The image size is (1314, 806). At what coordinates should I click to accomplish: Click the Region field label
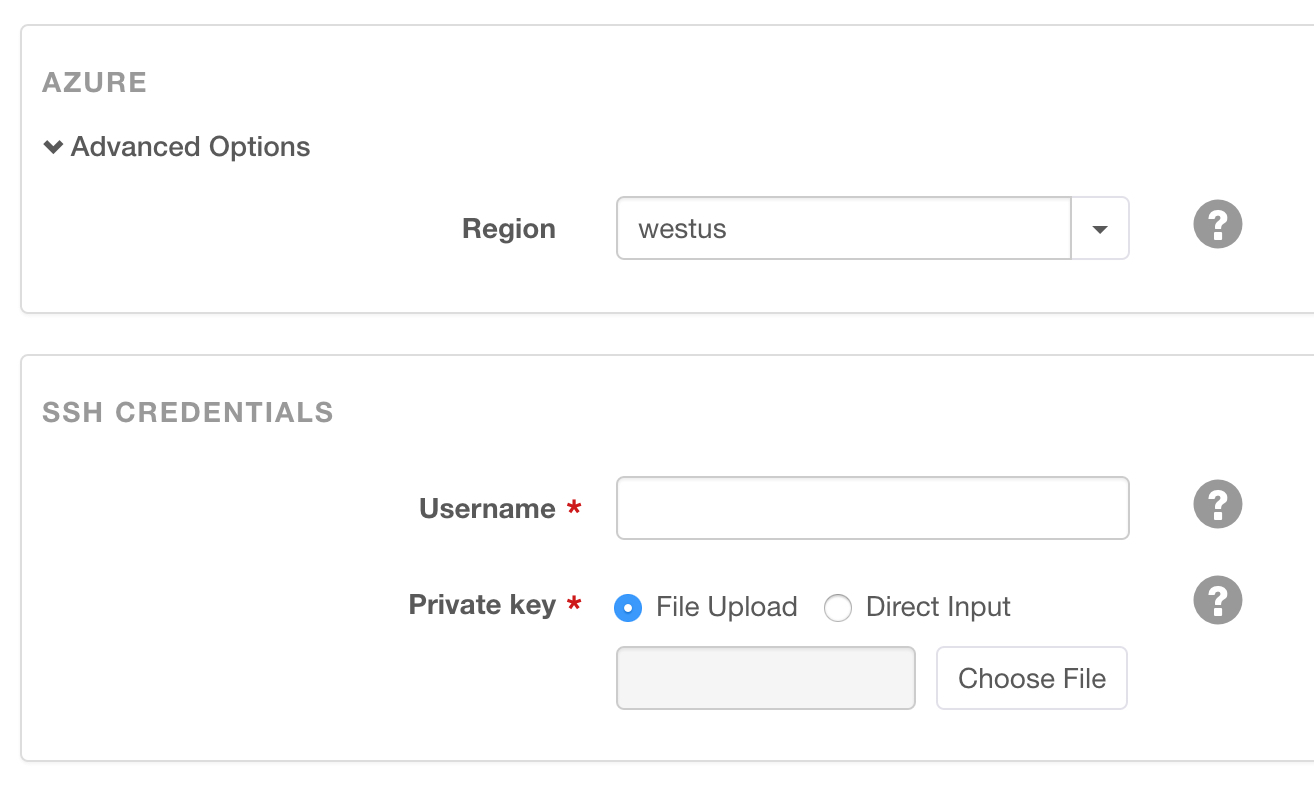[x=508, y=229]
